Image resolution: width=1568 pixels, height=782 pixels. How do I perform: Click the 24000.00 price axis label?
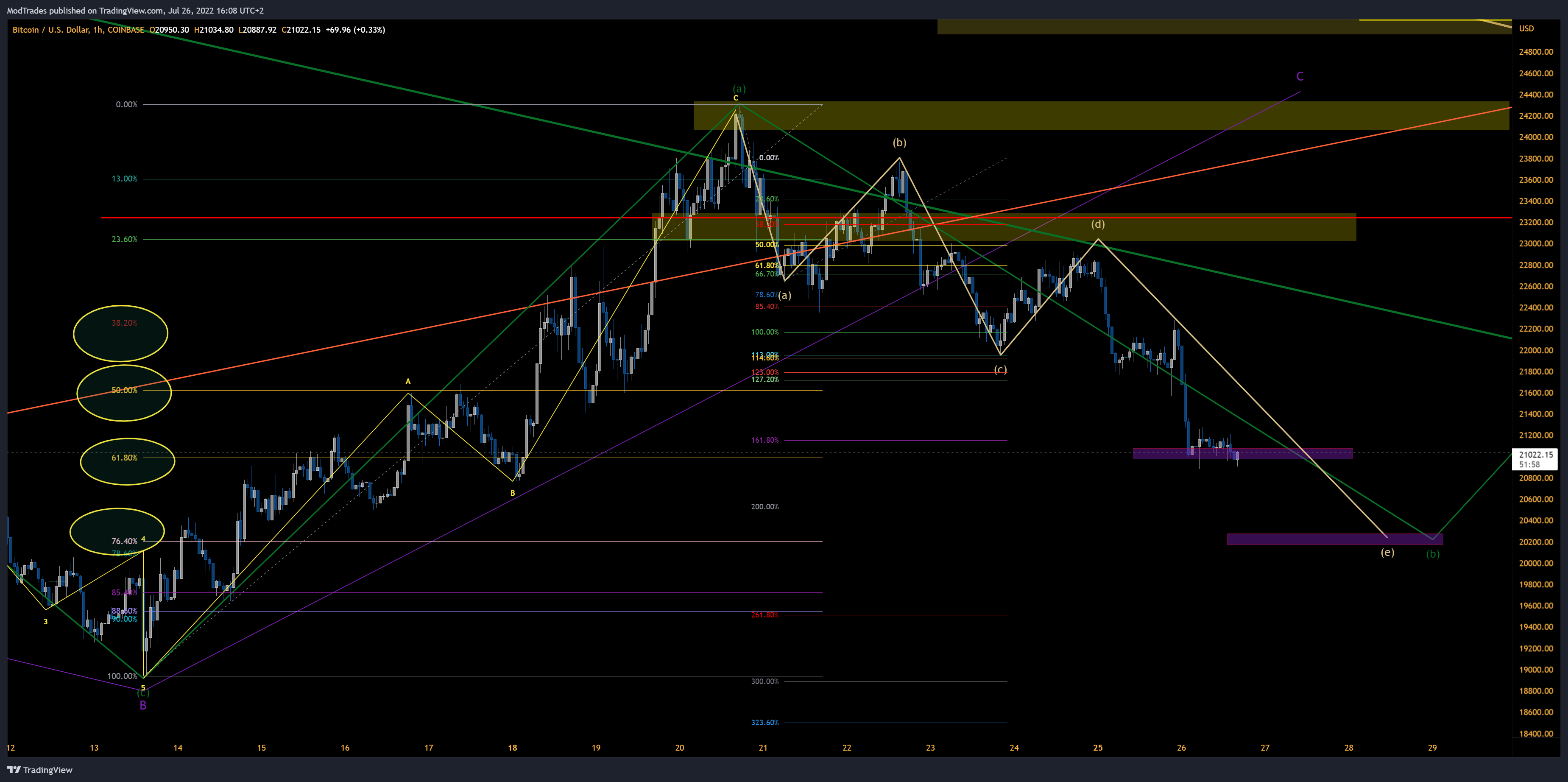(1536, 137)
